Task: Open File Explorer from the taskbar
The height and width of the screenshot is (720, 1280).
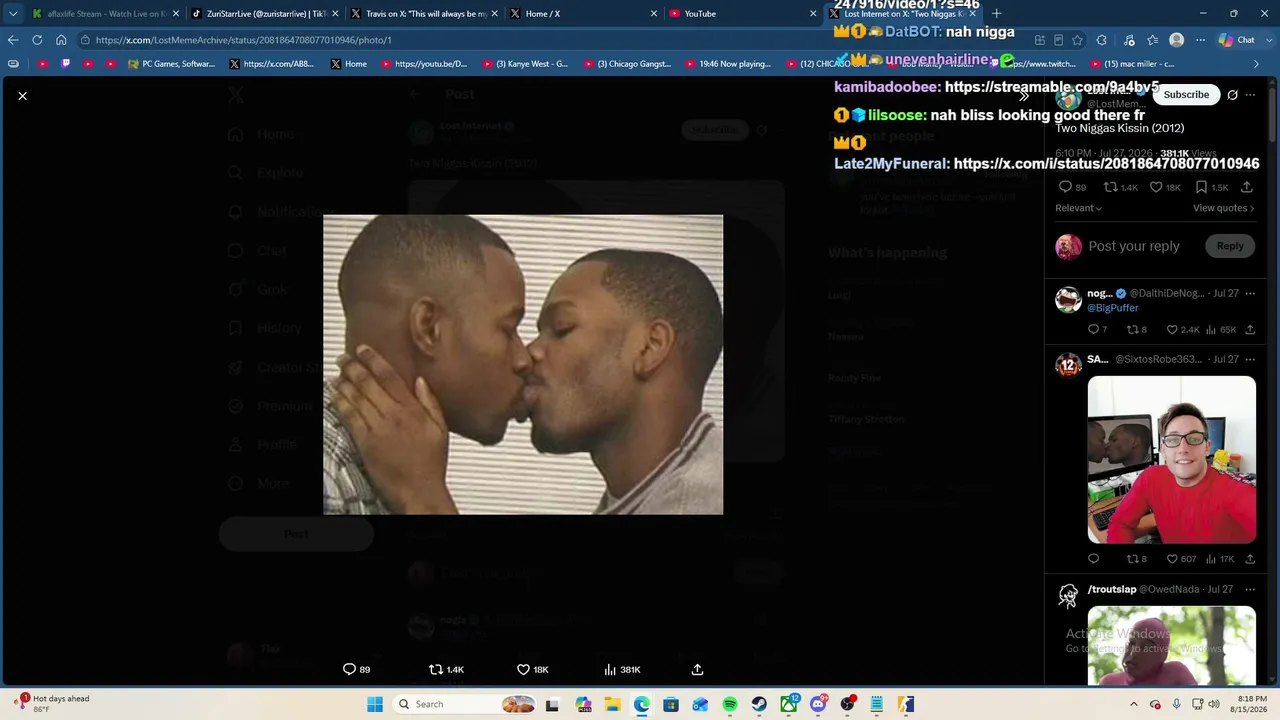Action: (x=612, y=704)
